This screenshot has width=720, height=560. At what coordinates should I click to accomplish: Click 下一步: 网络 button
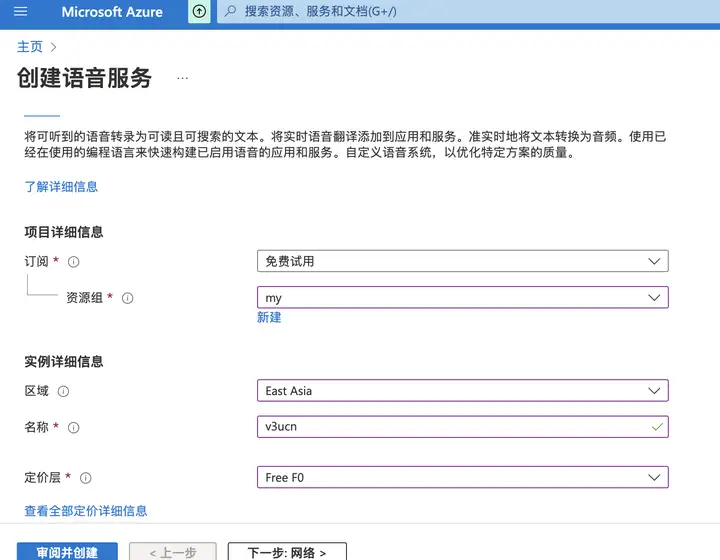[287, 551]
